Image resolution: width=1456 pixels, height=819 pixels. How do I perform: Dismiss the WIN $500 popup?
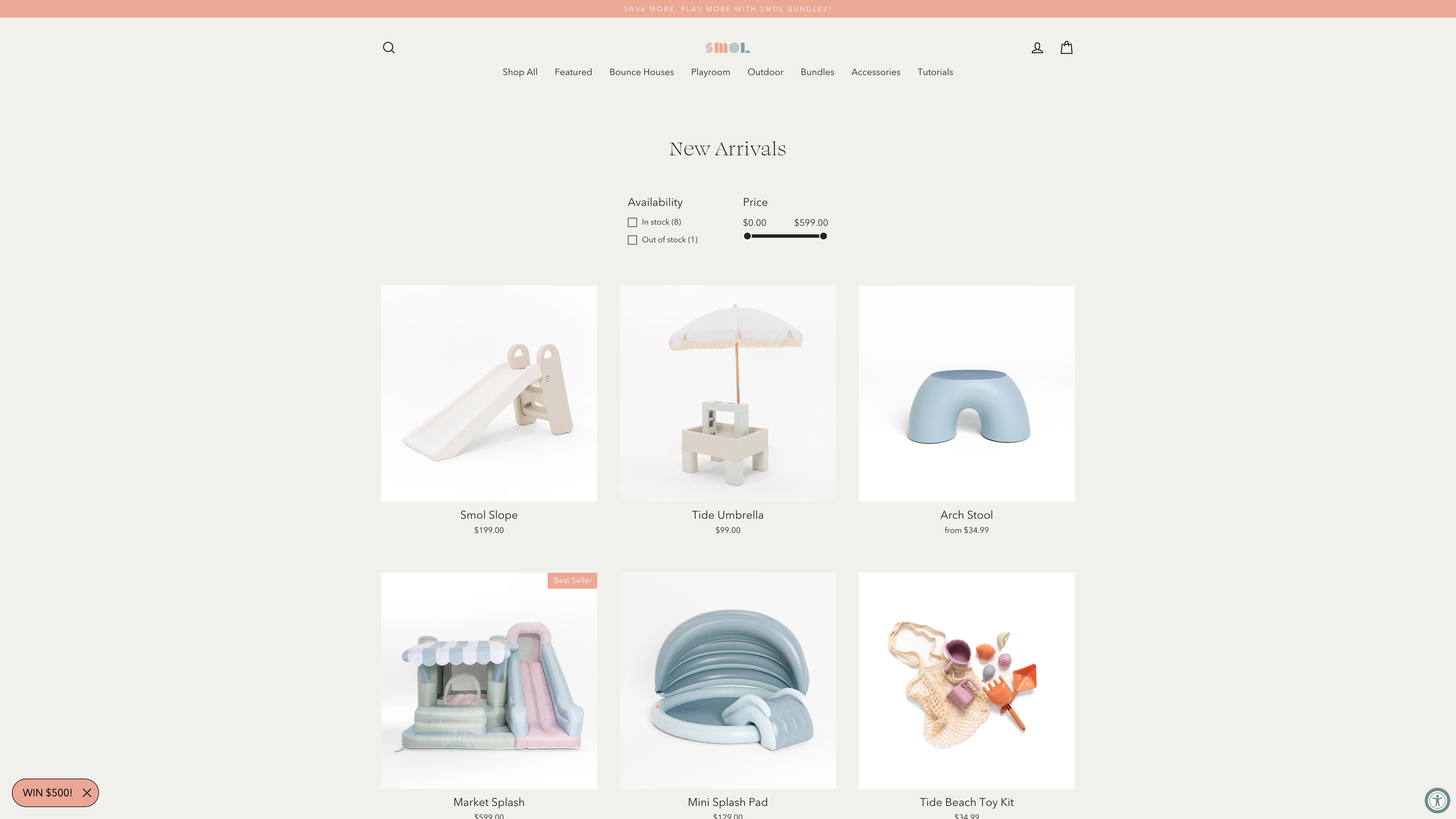pos(87,793)
